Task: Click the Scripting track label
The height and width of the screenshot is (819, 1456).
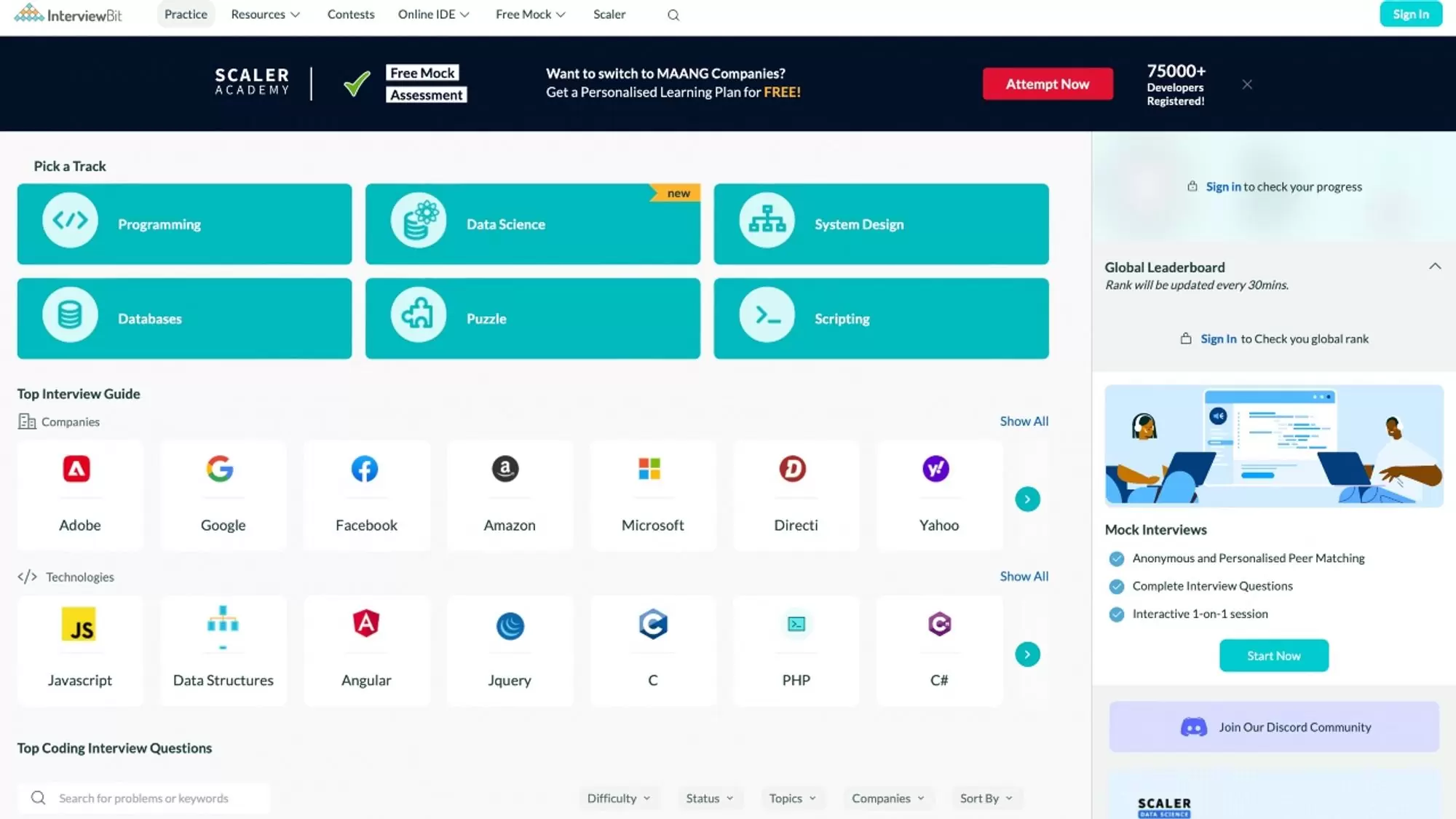Action: [842, 319]
